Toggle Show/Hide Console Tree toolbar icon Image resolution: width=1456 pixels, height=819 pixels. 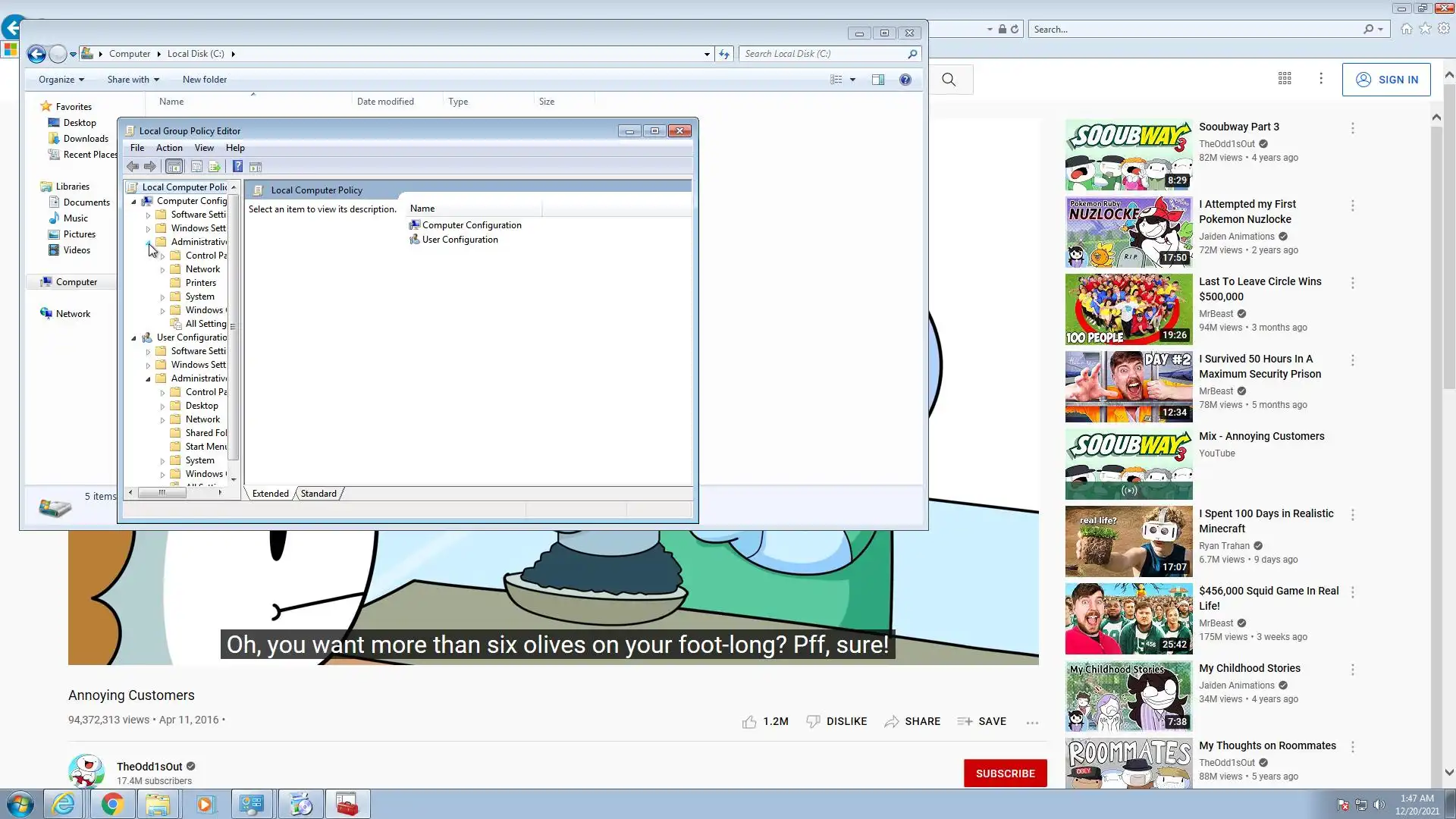(x=174, y=167)
